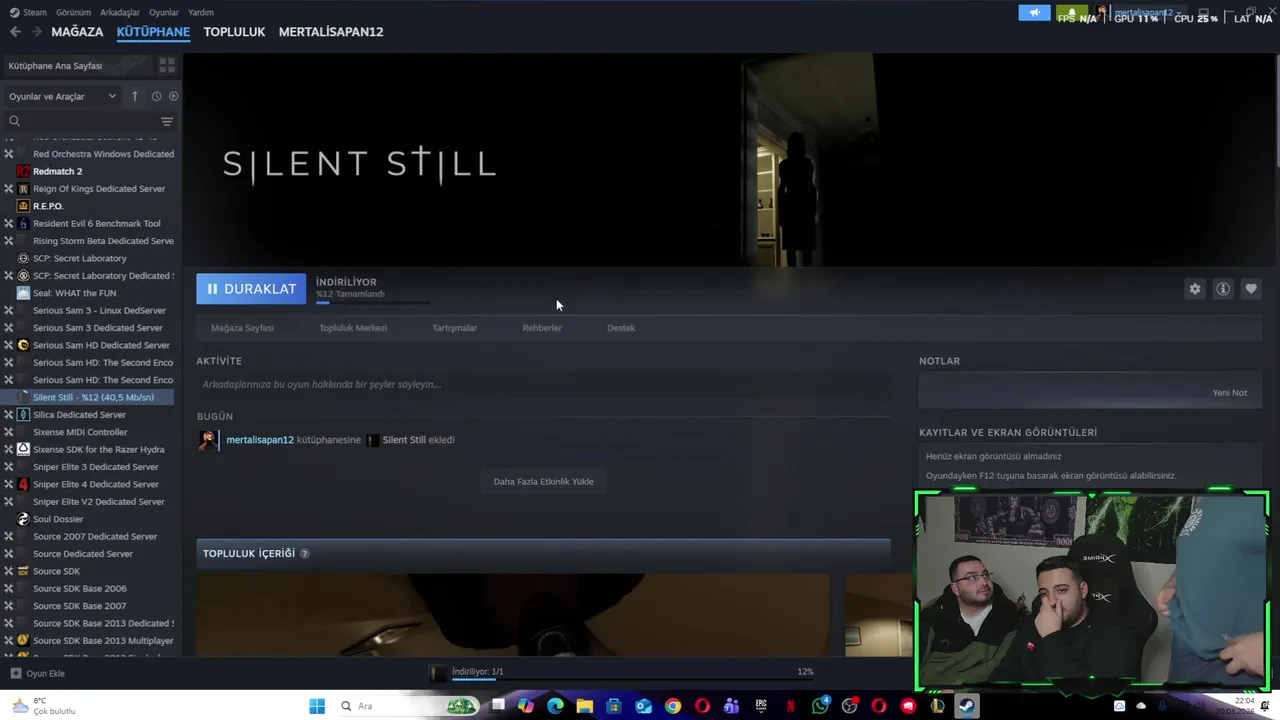Open the game info icon
The height and width of the screenshot is (720, 1280).
[1223, 289]
